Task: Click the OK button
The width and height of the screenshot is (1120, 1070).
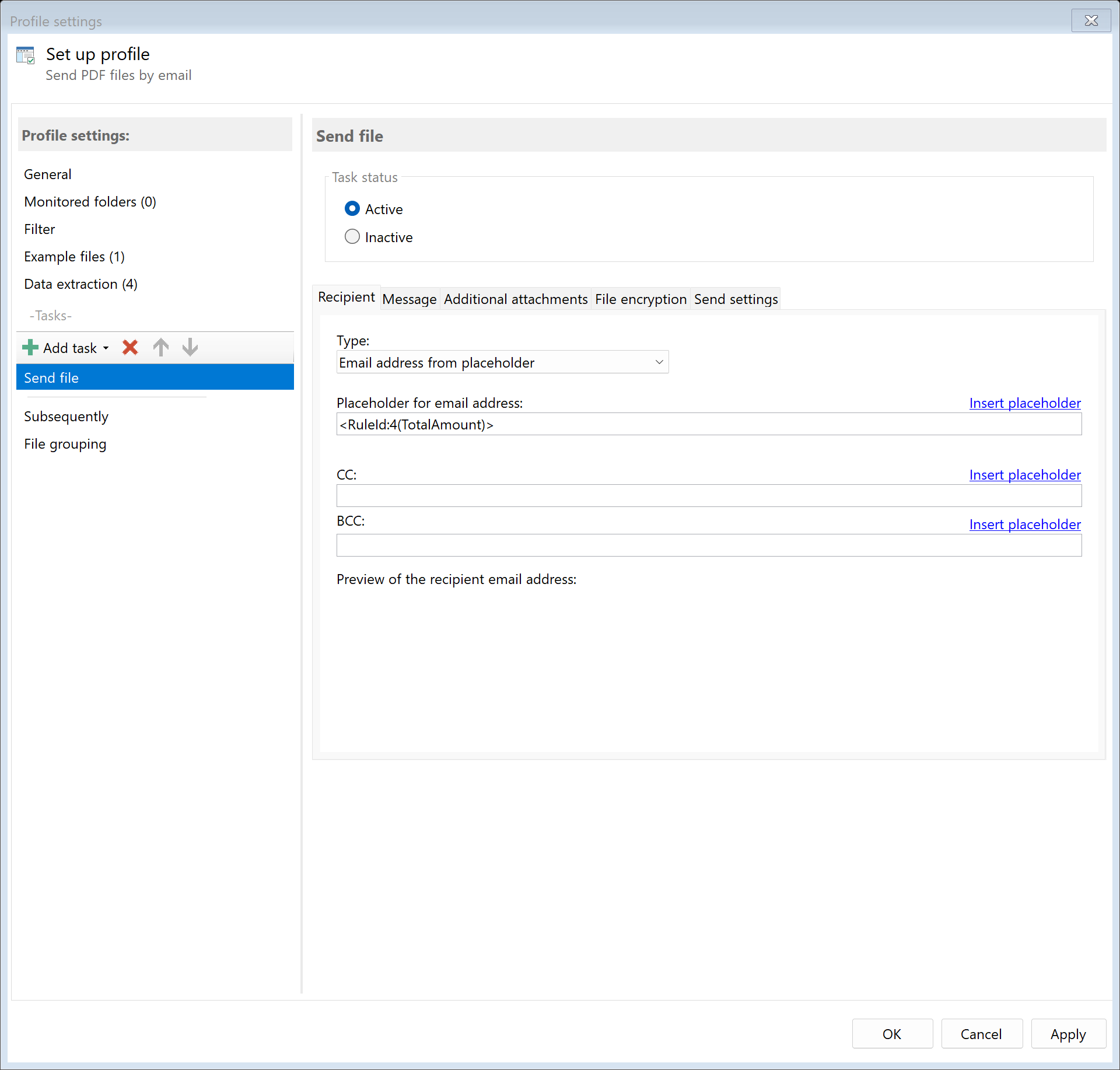Action: [x=892, y=1034]
